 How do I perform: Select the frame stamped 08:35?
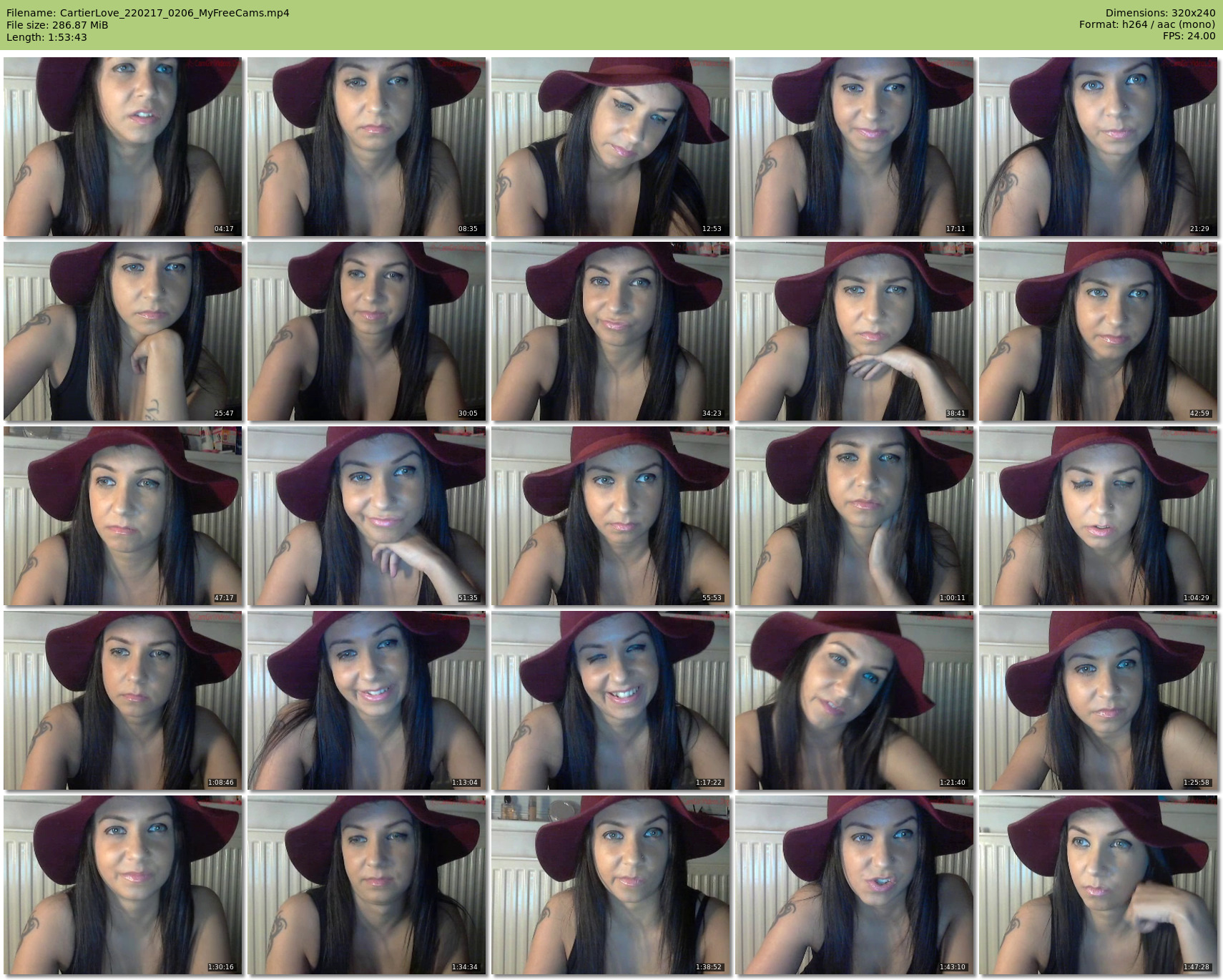point(367,147)
